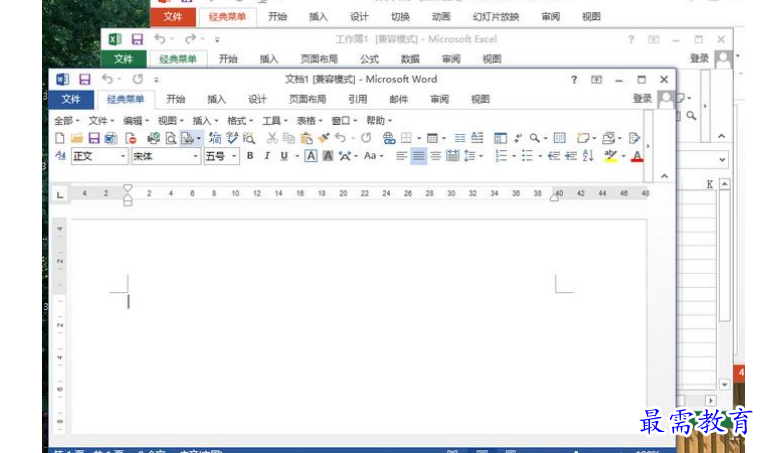Paste using the clipboard icon
761x453 pixels.
(x=306, y=138)
